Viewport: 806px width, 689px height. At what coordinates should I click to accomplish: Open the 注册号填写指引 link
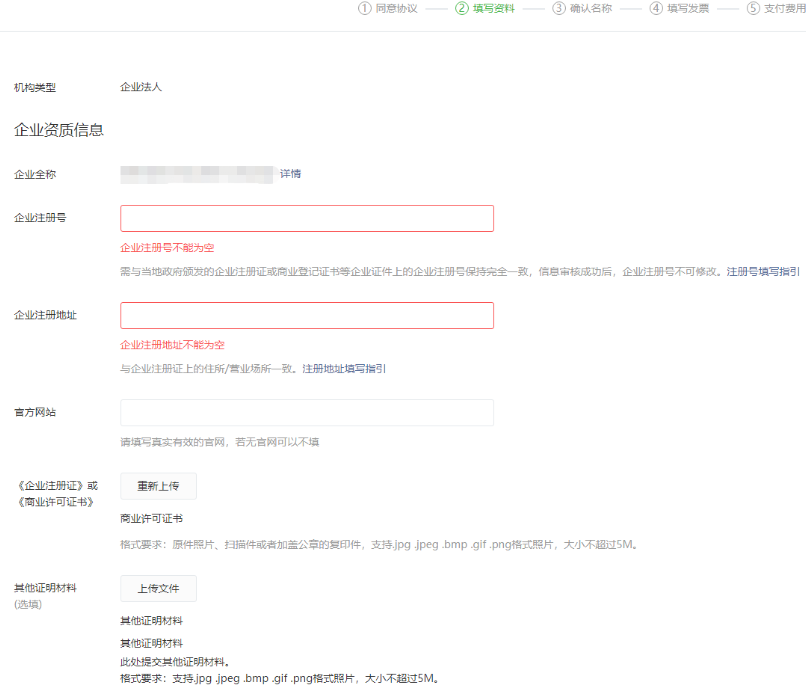pos(763,271)
